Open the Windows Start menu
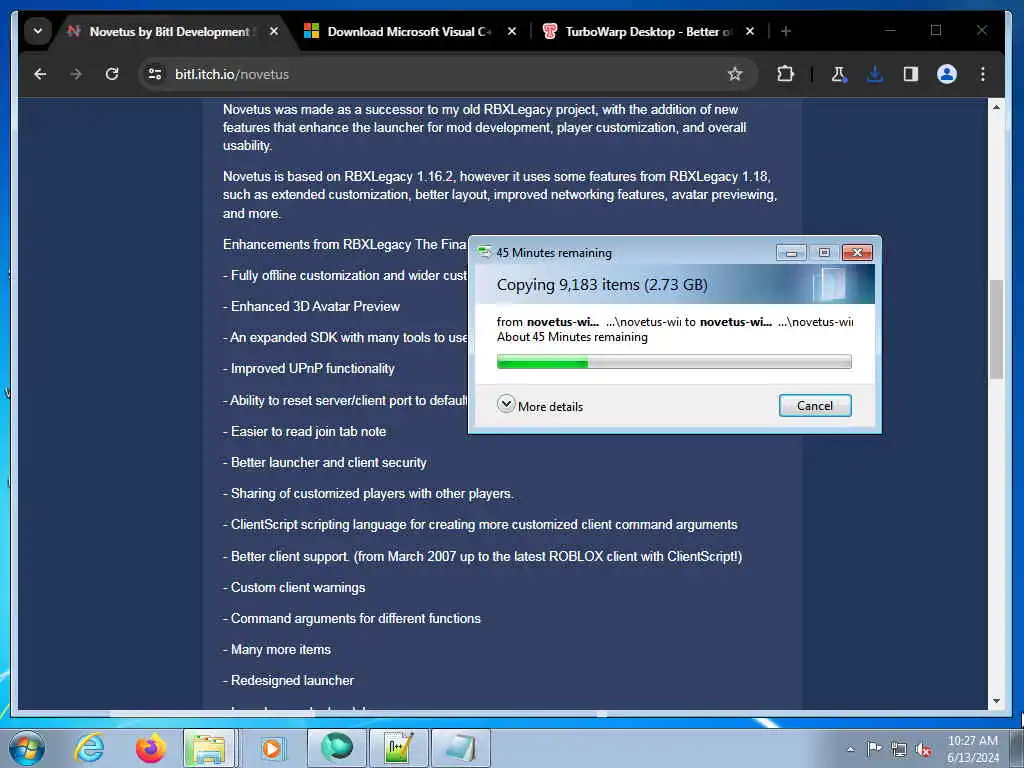This screenshot has height=768, width=1024. tap(27, 748)
